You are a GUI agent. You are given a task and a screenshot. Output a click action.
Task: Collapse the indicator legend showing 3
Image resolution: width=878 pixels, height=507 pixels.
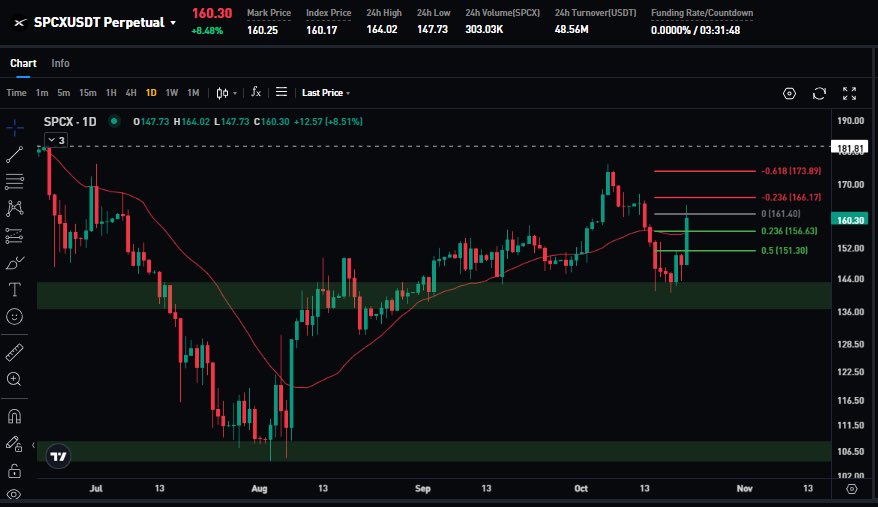pyautogui.click(x=55, y=140)
